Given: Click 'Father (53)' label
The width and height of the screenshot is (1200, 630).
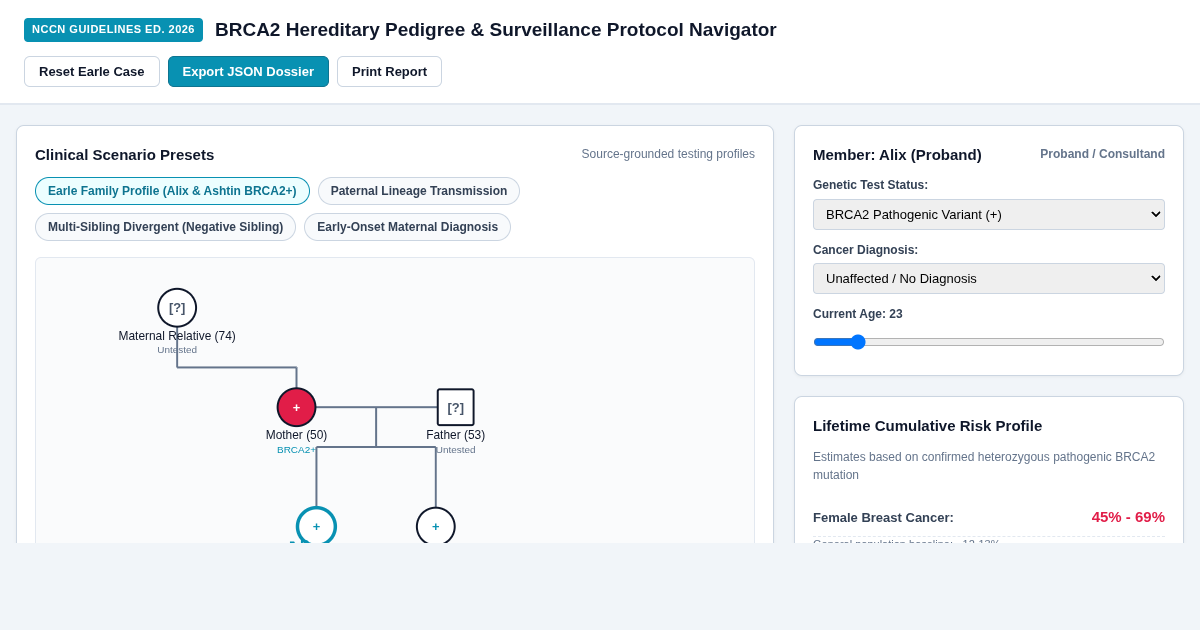Looking at the screenshot, I should click(456, 435).
